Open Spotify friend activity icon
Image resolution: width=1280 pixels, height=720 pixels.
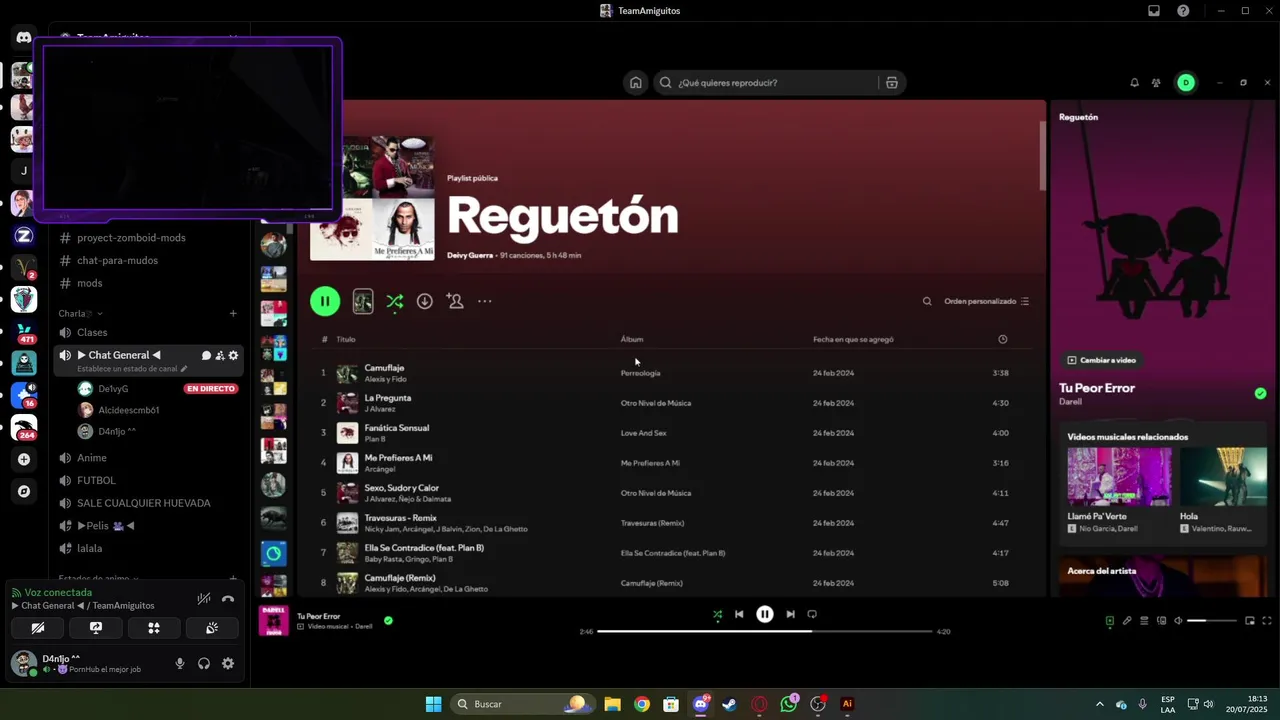click(x=1156, y=83)
